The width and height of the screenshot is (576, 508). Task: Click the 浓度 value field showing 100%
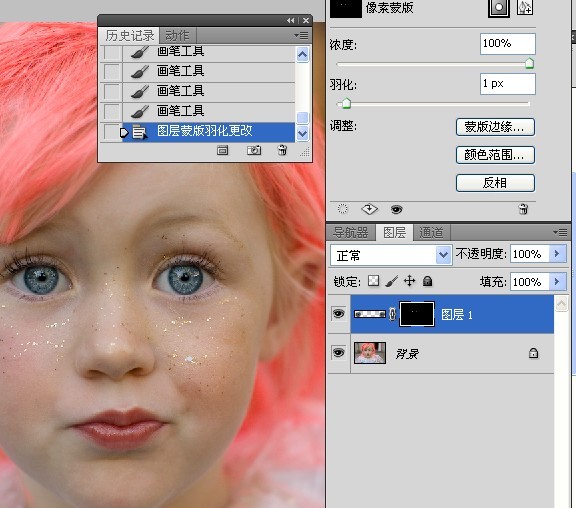(507, 44)
